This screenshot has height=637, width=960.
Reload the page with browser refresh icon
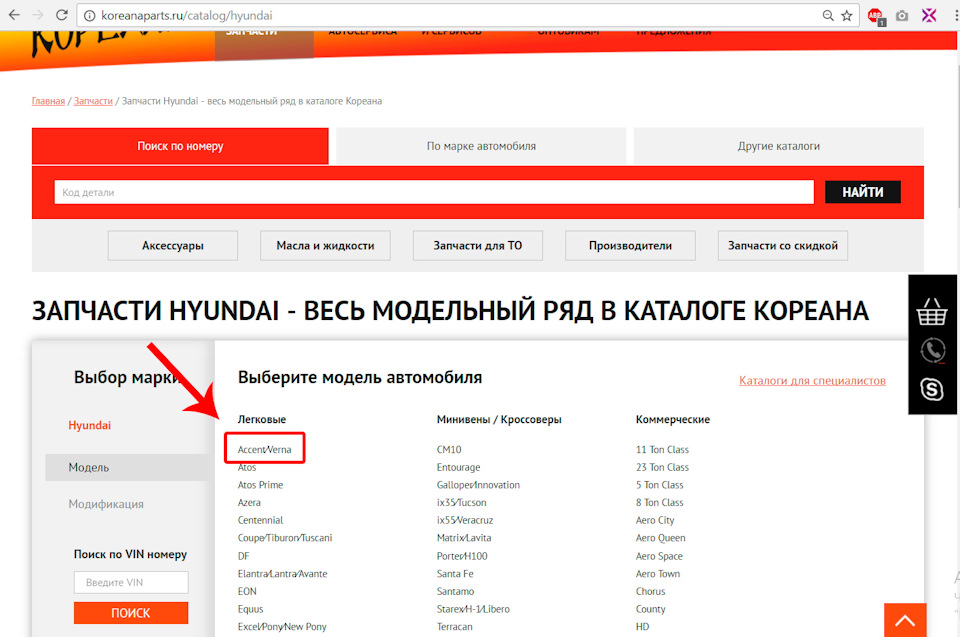[x=61, y=15]
